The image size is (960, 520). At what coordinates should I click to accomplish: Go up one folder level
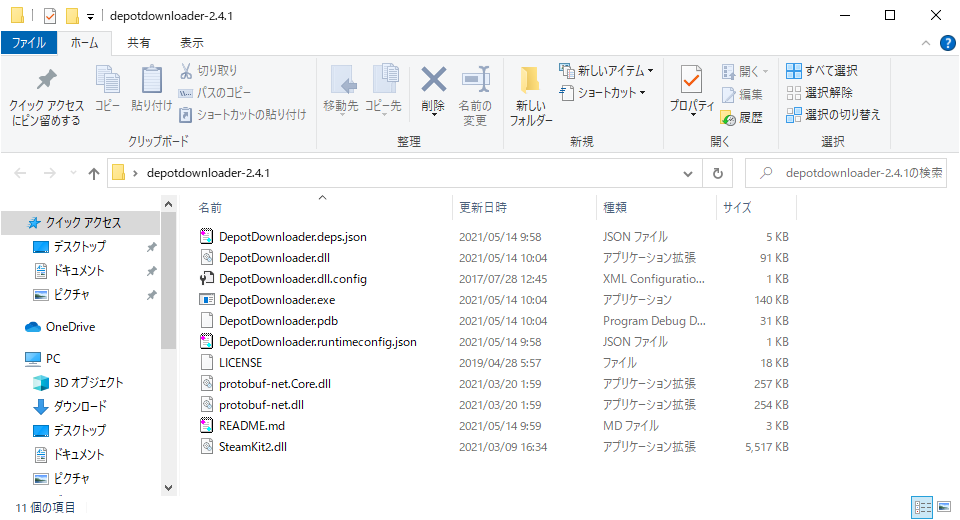click(94, 173)
